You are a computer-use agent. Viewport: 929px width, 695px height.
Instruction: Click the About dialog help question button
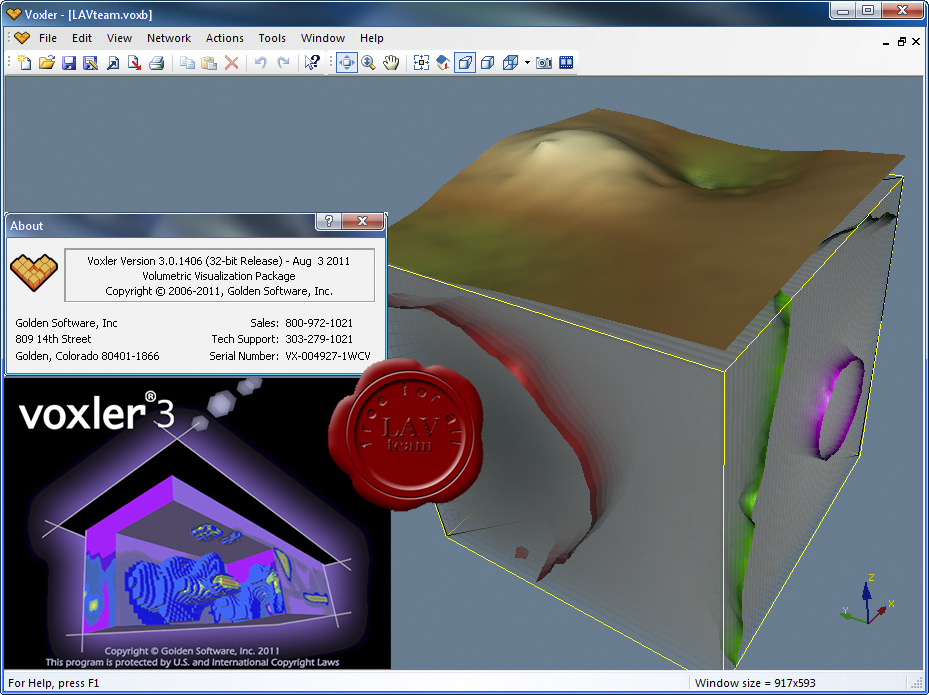click(x=329, y=222)
